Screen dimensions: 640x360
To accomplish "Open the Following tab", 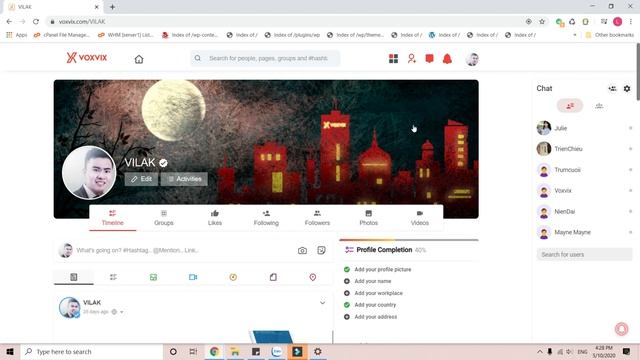I will 266,218.
